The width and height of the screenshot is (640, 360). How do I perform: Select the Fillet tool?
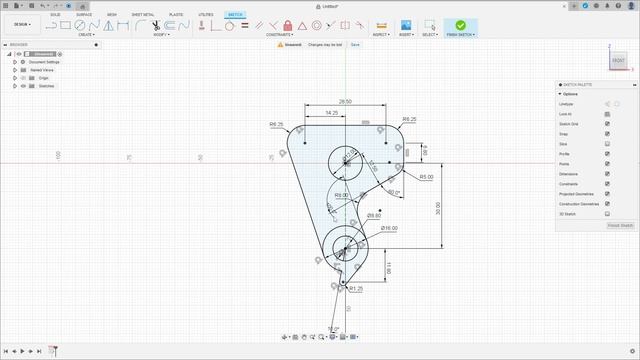tap(141, 25)
